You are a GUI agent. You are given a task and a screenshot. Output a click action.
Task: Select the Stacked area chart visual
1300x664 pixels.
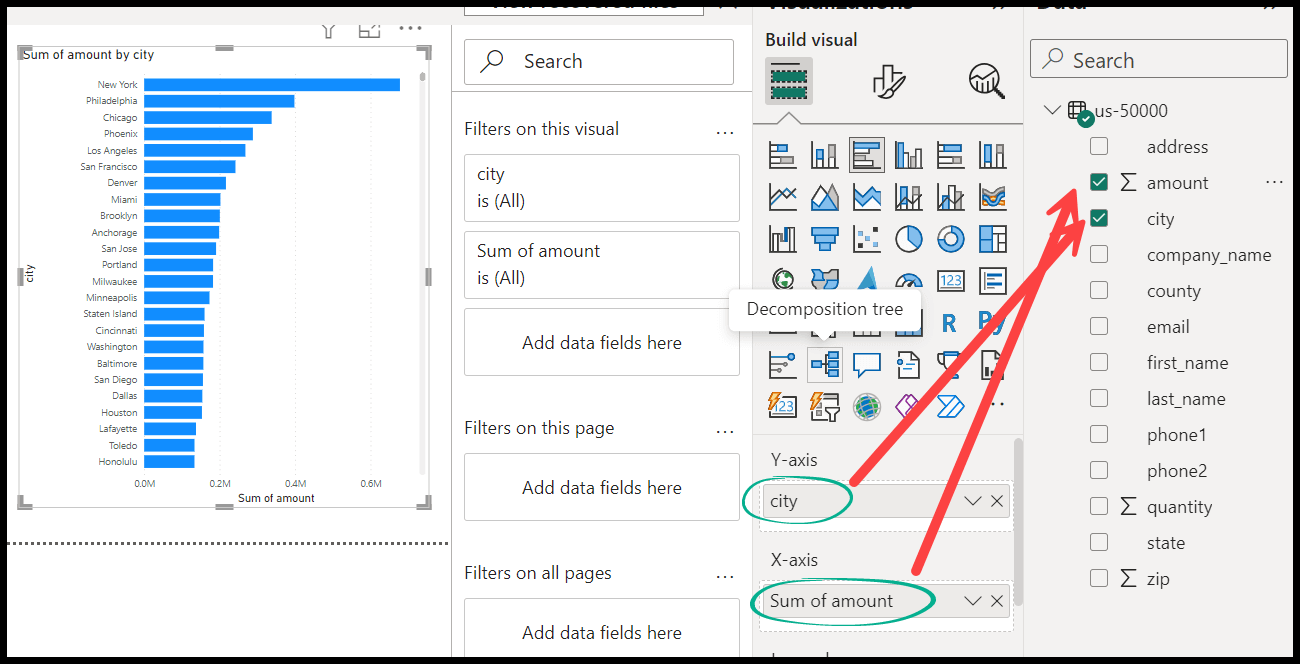click(x=867, y=197)
